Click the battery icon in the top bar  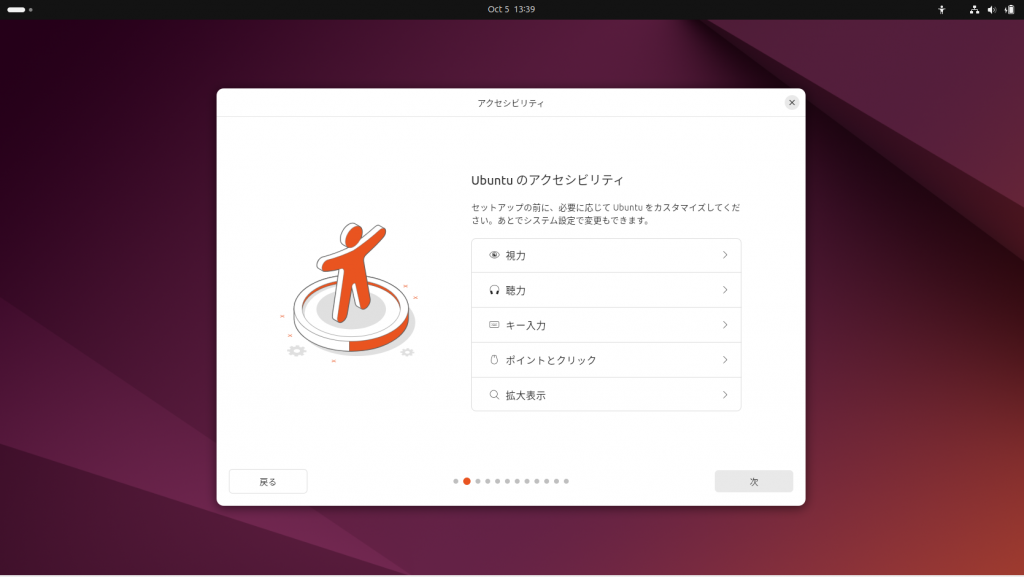1009,9
